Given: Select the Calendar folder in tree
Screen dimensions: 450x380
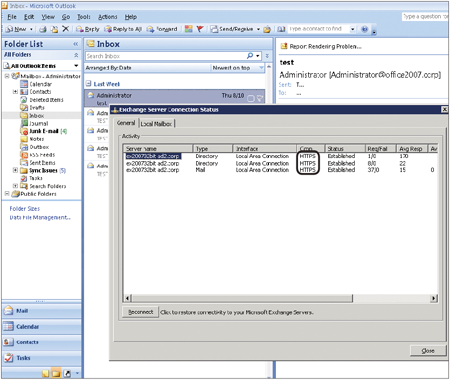Looking at the screenshot, I should (x=36, y=84).
